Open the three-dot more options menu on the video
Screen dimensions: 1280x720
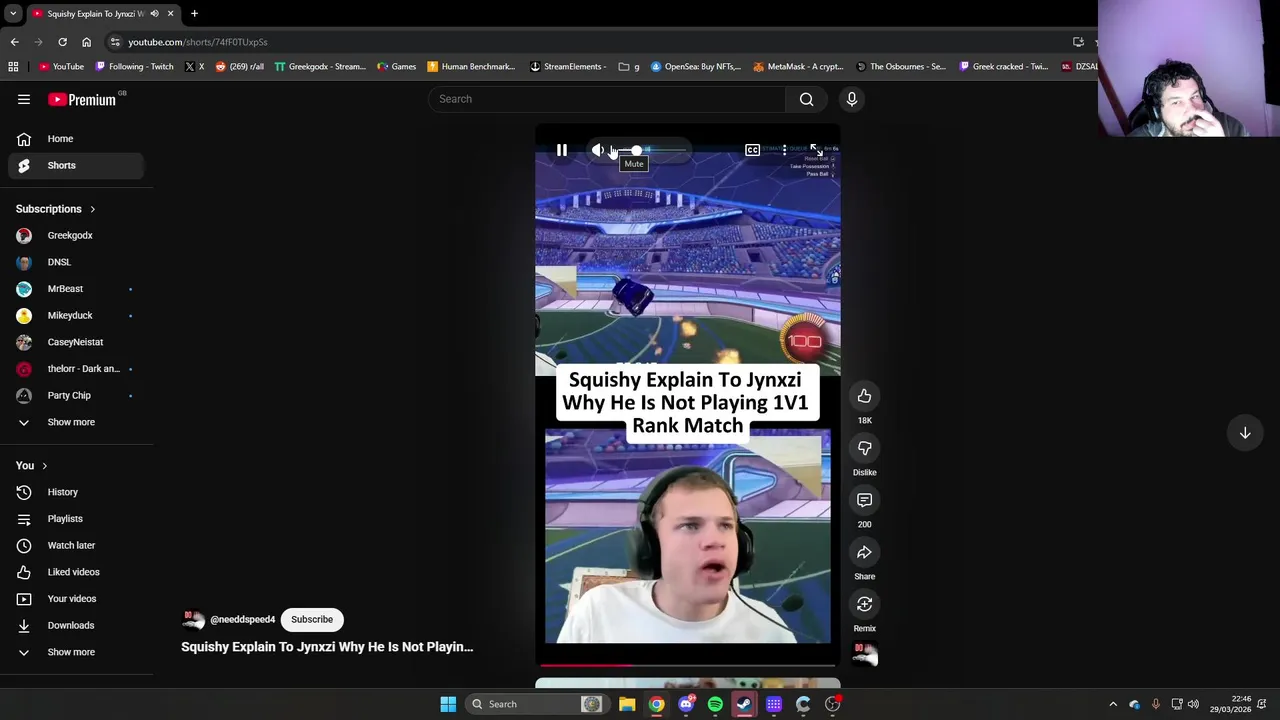784,150
